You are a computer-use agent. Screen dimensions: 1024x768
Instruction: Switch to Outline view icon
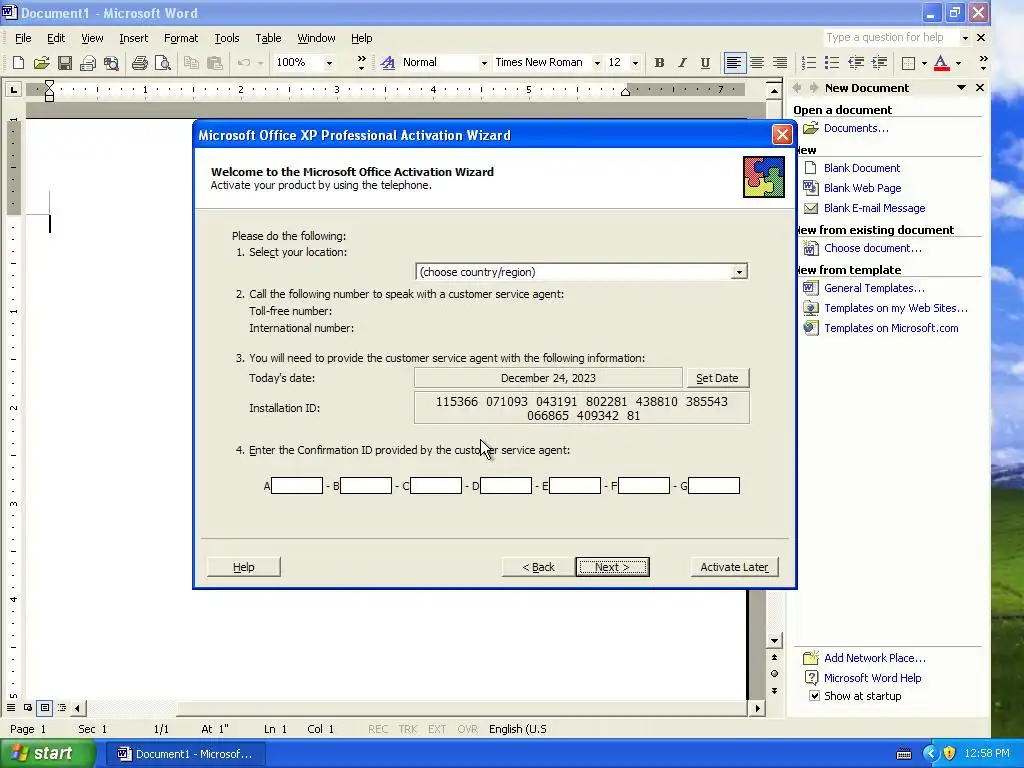(x=61, y=707)
